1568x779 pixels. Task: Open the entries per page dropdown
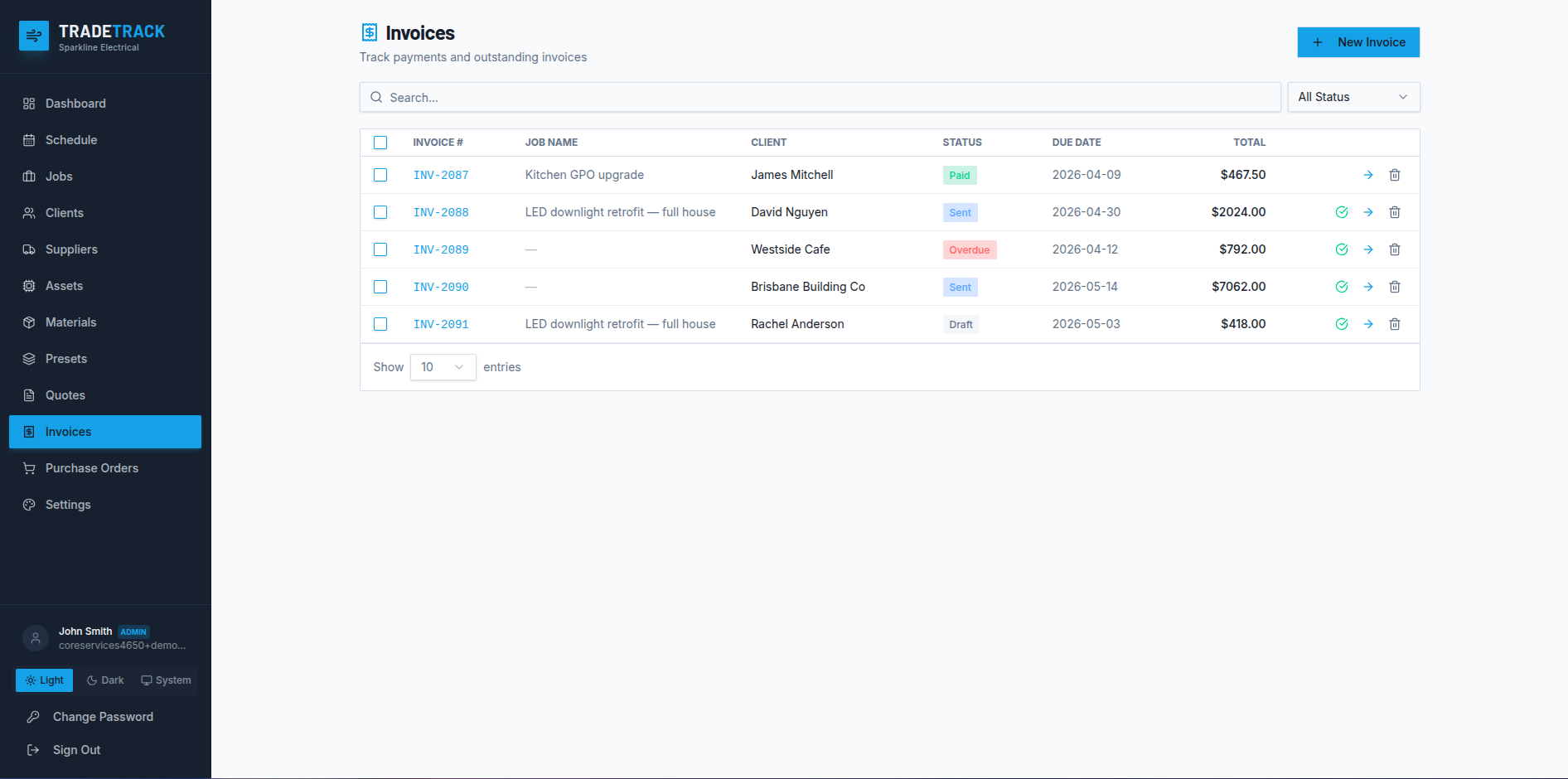pyautogui.click(x=443, y=367)
